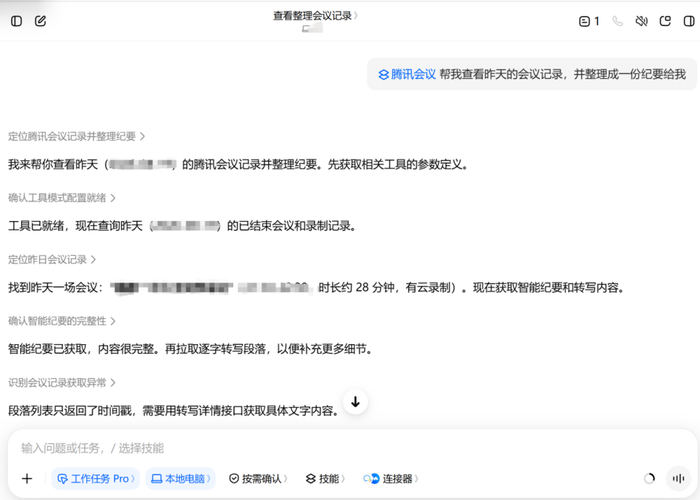Viewport: 700px width, 500px height.
Task: Toggle the left sidebar panel icon
Action: (17, 21)
